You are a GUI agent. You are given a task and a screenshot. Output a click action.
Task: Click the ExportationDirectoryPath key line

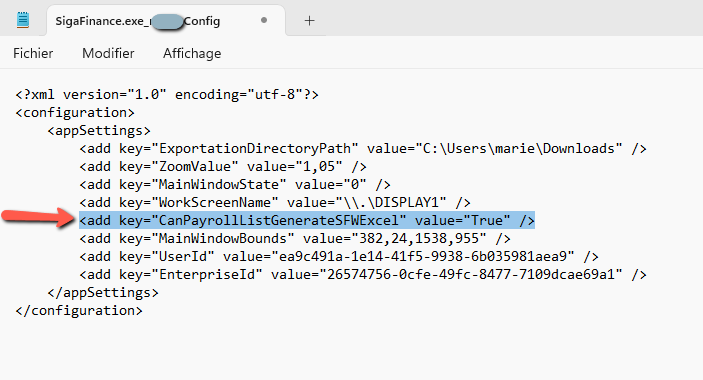pyautogui.click(x=363, y=148)
